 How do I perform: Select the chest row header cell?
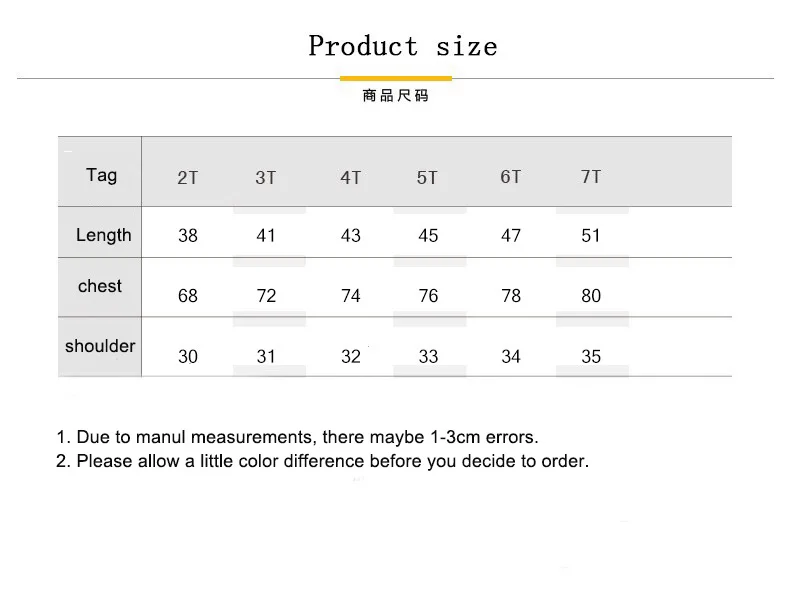[100, 287]
